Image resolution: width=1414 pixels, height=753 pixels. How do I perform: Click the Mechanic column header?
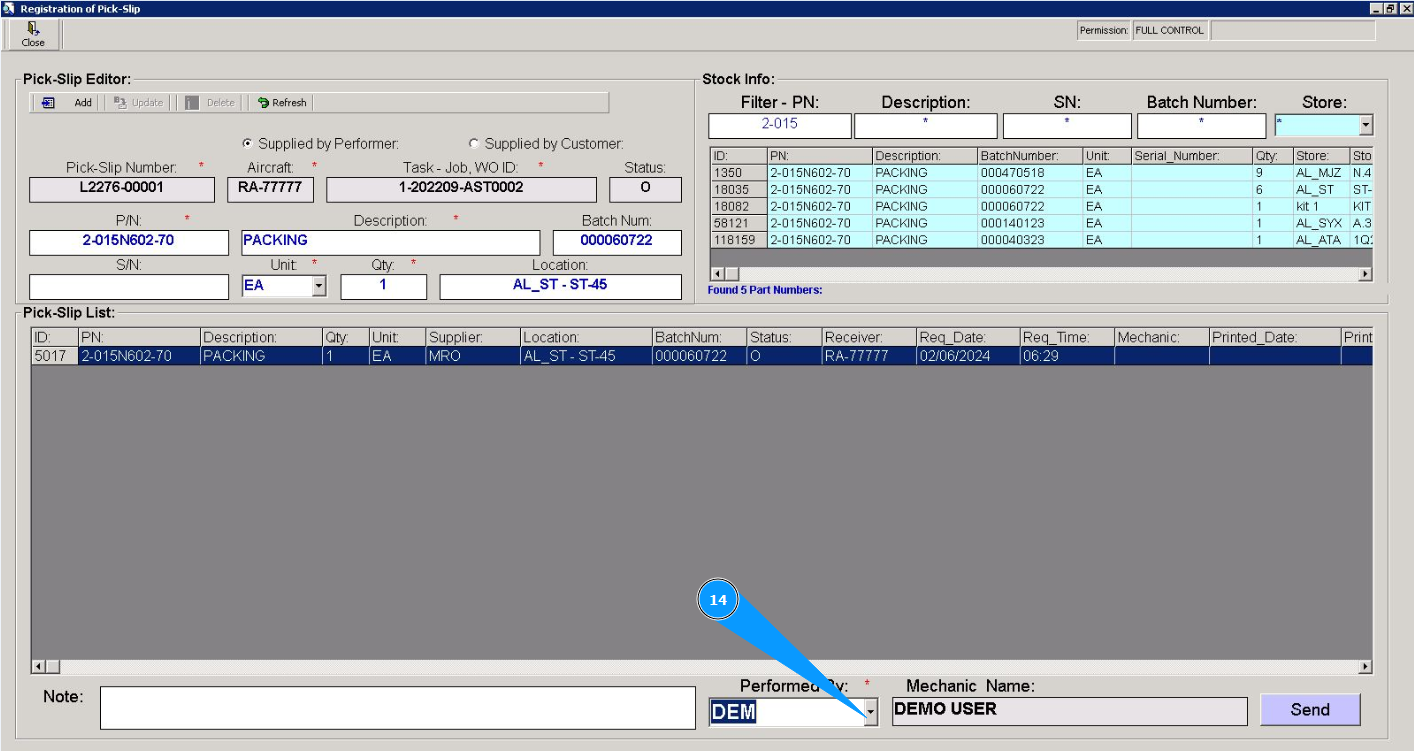click(1162, 338)
